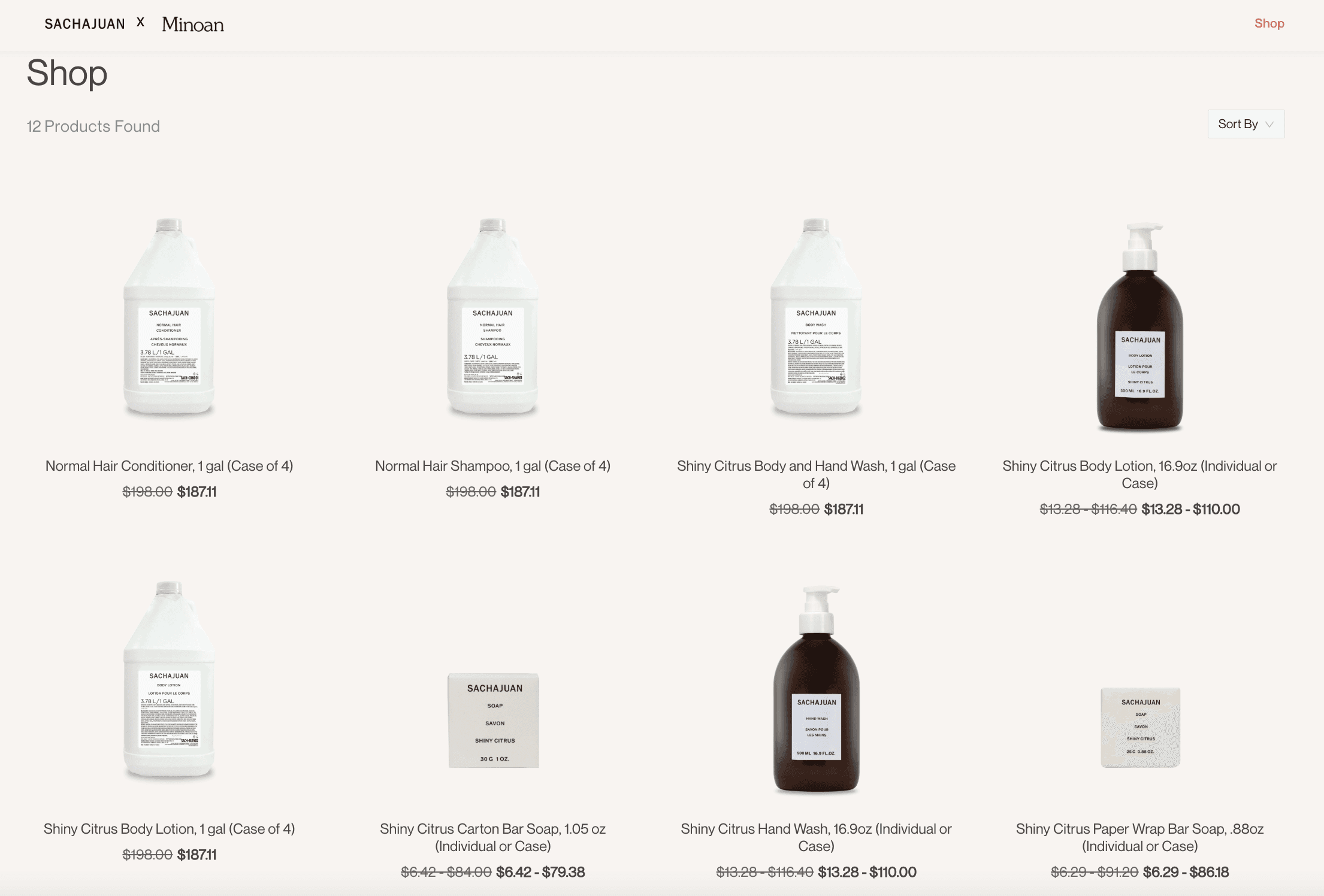Screen dimensions: 1324x896
Task: Click Shiny Citrus Body Lotion, 16.9oz title
Action: click(1139, 474)
